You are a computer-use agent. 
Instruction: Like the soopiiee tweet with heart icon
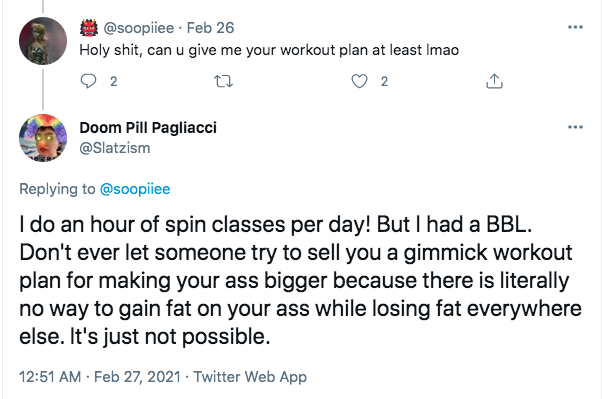pyautogui.click(x=359, y=81)
